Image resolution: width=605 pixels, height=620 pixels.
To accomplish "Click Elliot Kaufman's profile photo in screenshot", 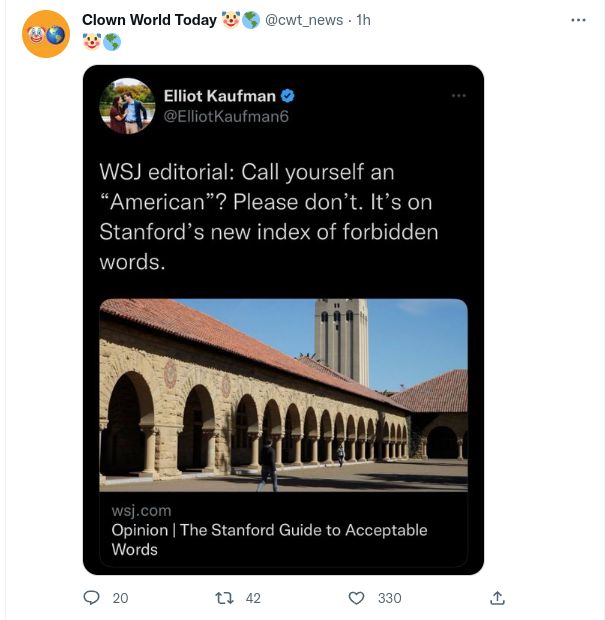I will [x=127, y=105].
